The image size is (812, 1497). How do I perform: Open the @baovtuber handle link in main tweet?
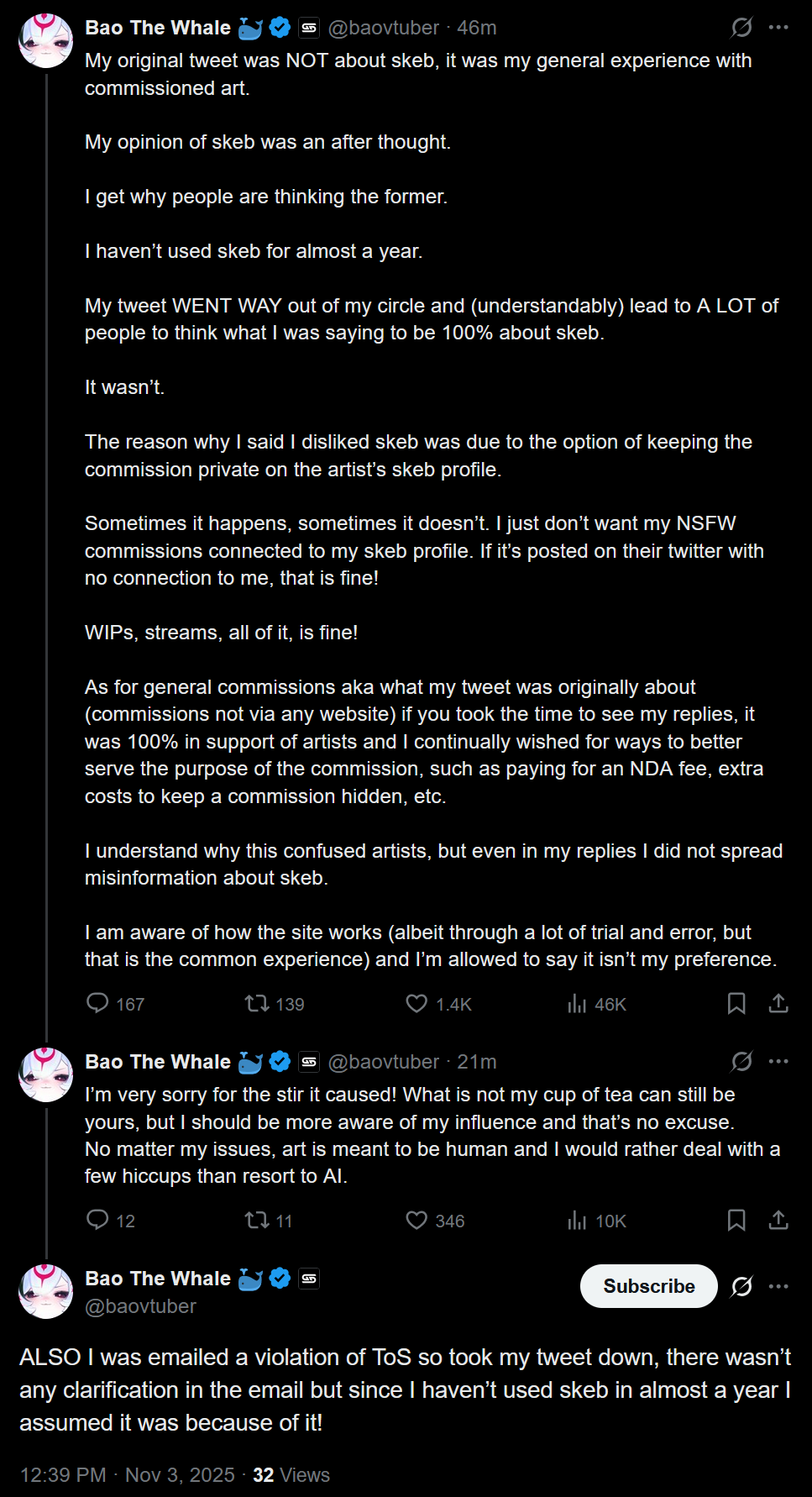141,1306
